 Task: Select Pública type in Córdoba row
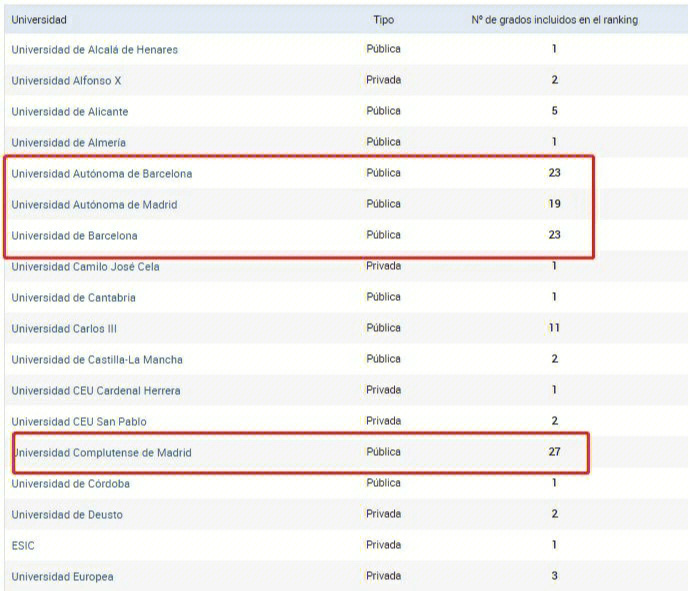(x=383, y=483)
